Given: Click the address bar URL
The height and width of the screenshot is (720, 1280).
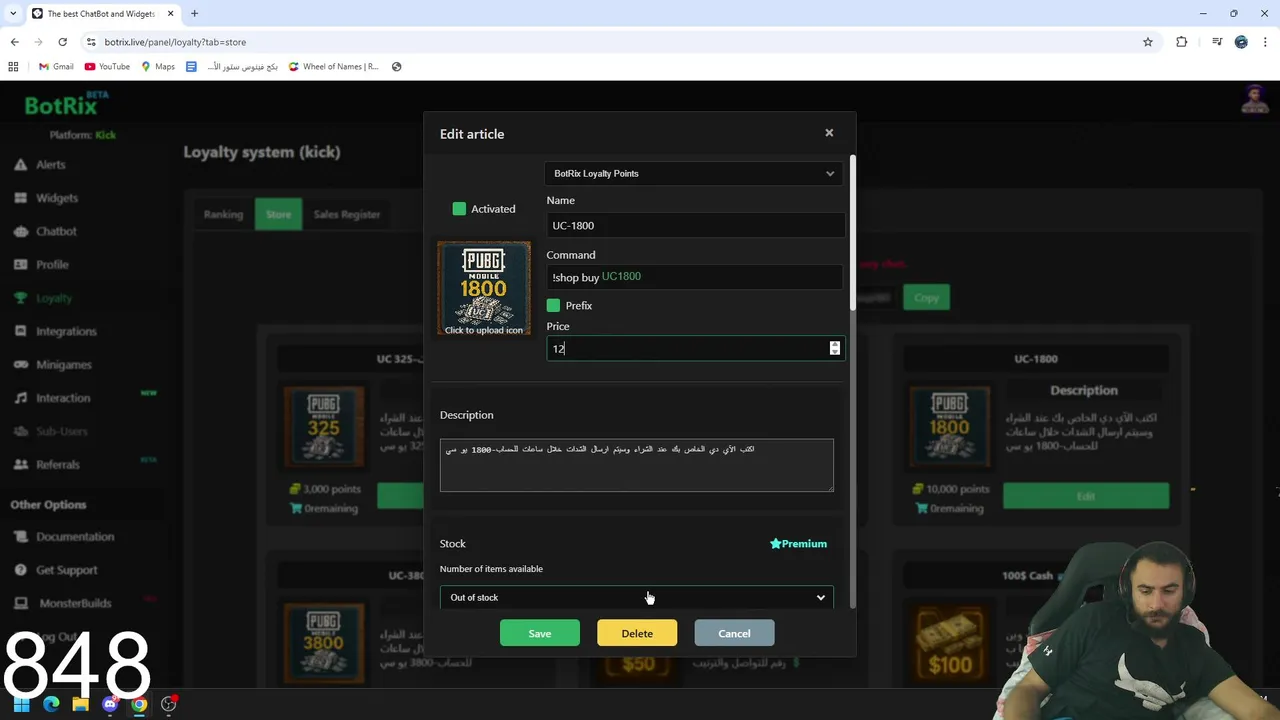Looking at the screenshot, I should click(x=175, y=42).
